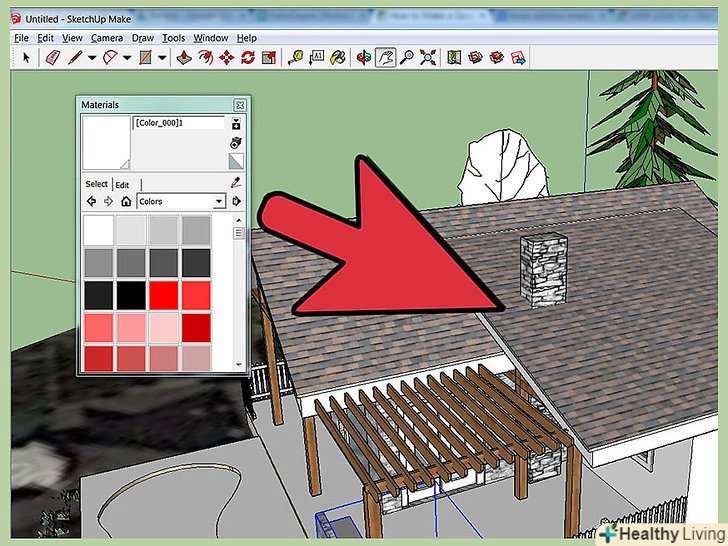Pick the Move tool

coord(227,58)
